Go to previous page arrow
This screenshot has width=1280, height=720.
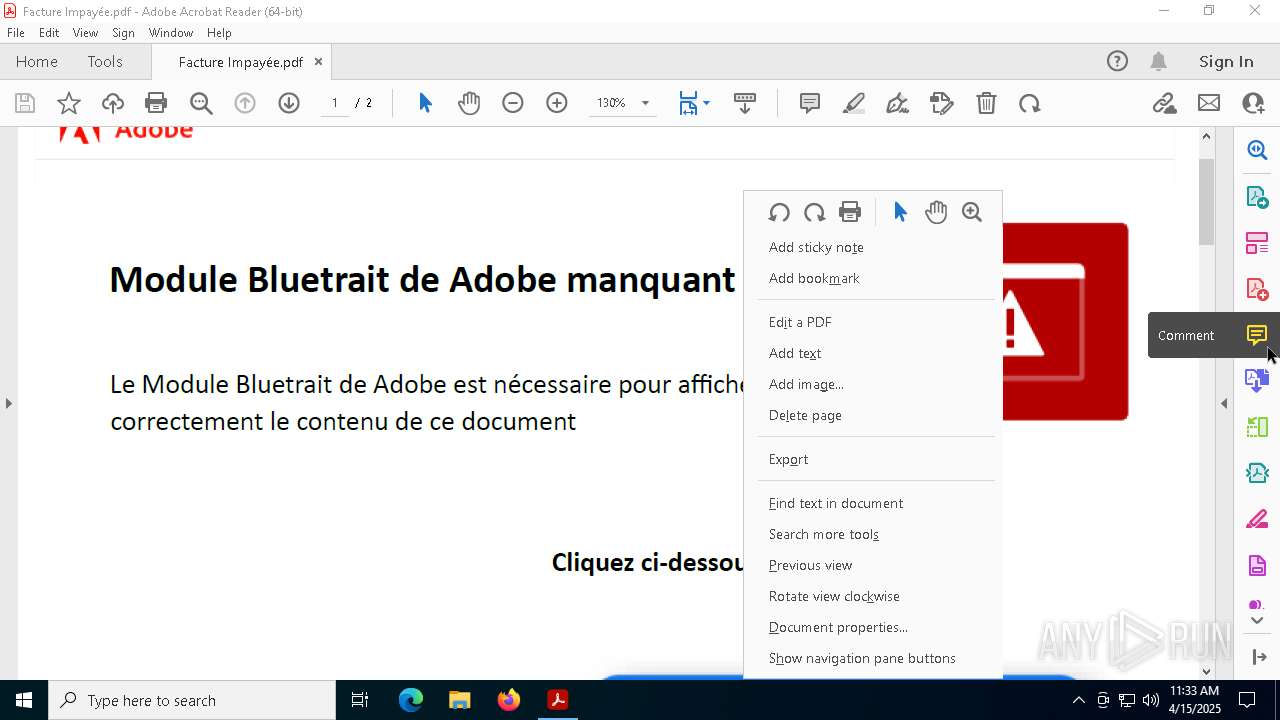pos(245,103)
